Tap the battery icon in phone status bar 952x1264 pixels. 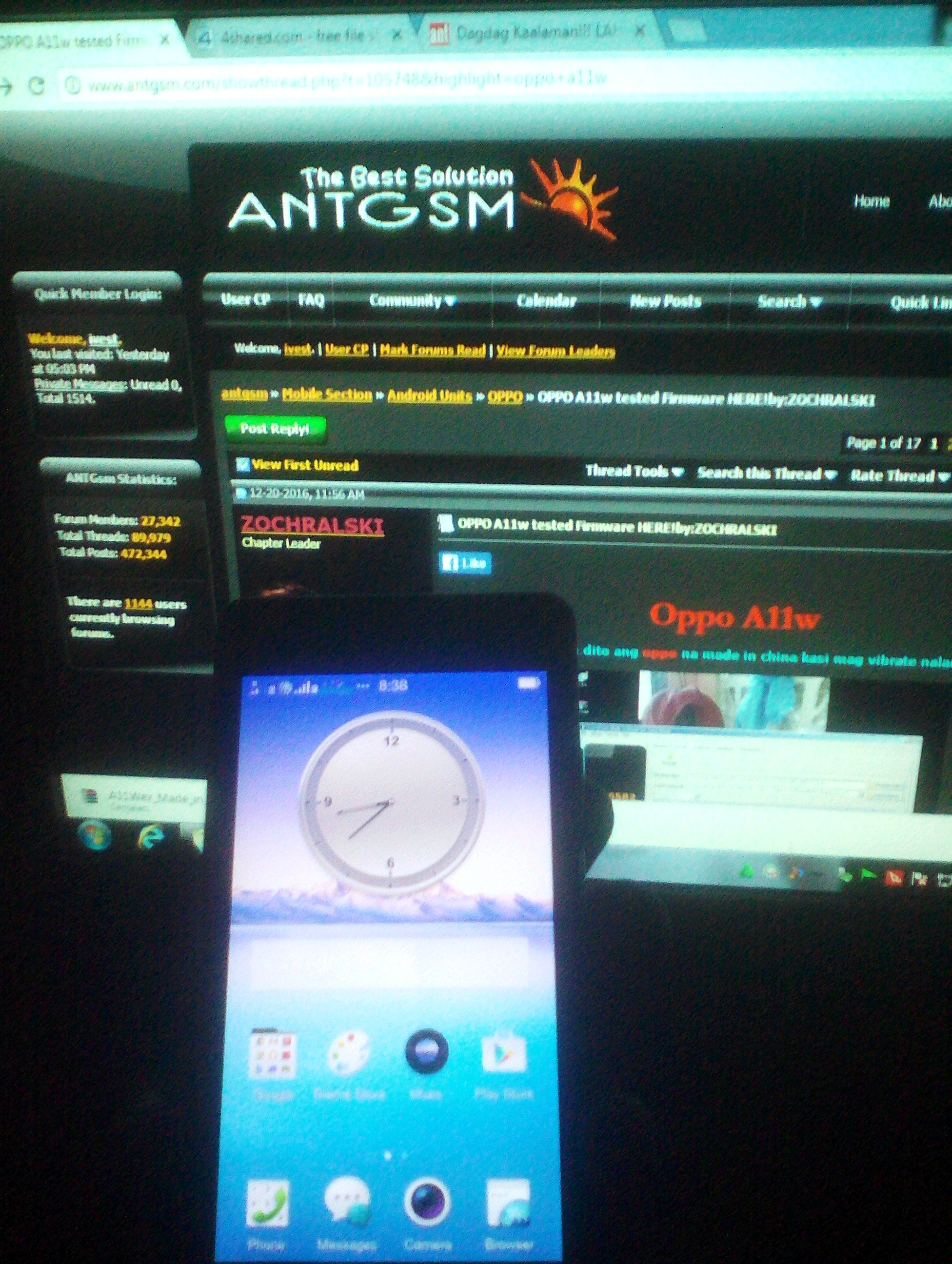(x=528, y=683)
